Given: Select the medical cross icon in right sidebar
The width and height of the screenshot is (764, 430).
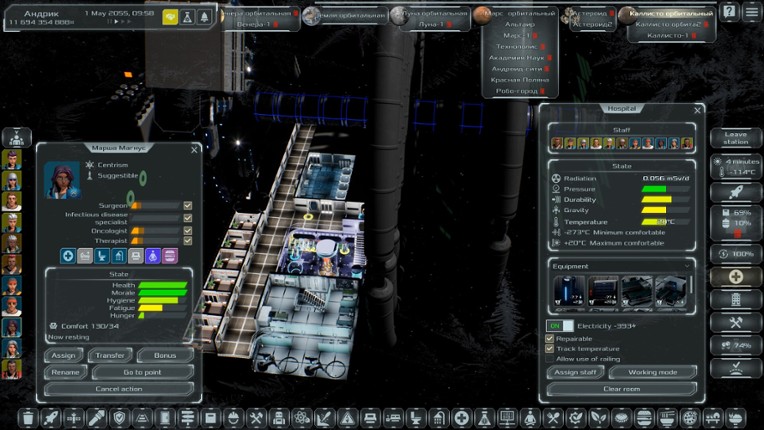Looking at the screenshot, I should click(736, 276).
